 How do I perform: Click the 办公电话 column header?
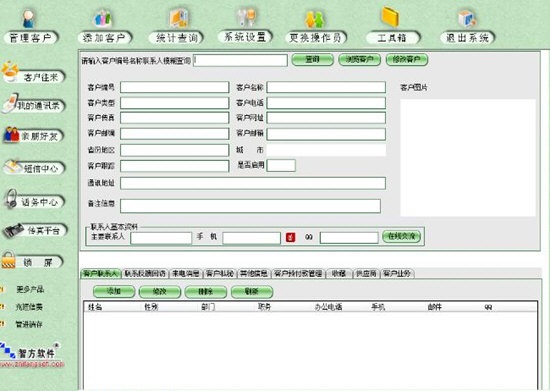[x=328, y=307]
